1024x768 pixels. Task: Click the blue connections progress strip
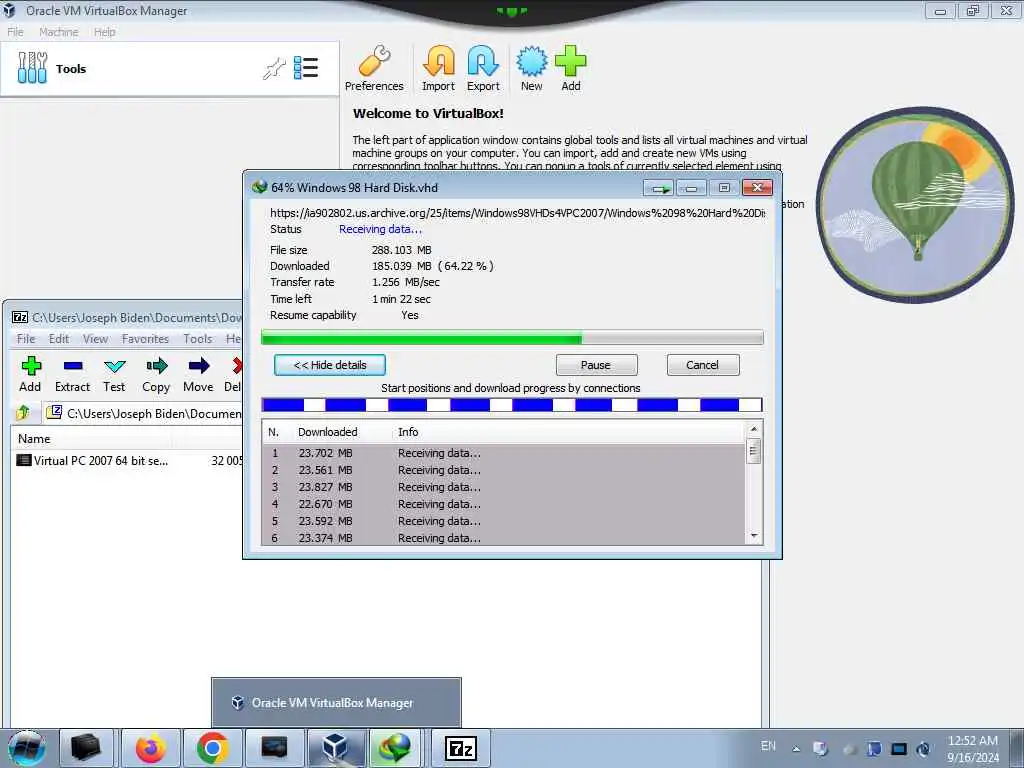512,405
